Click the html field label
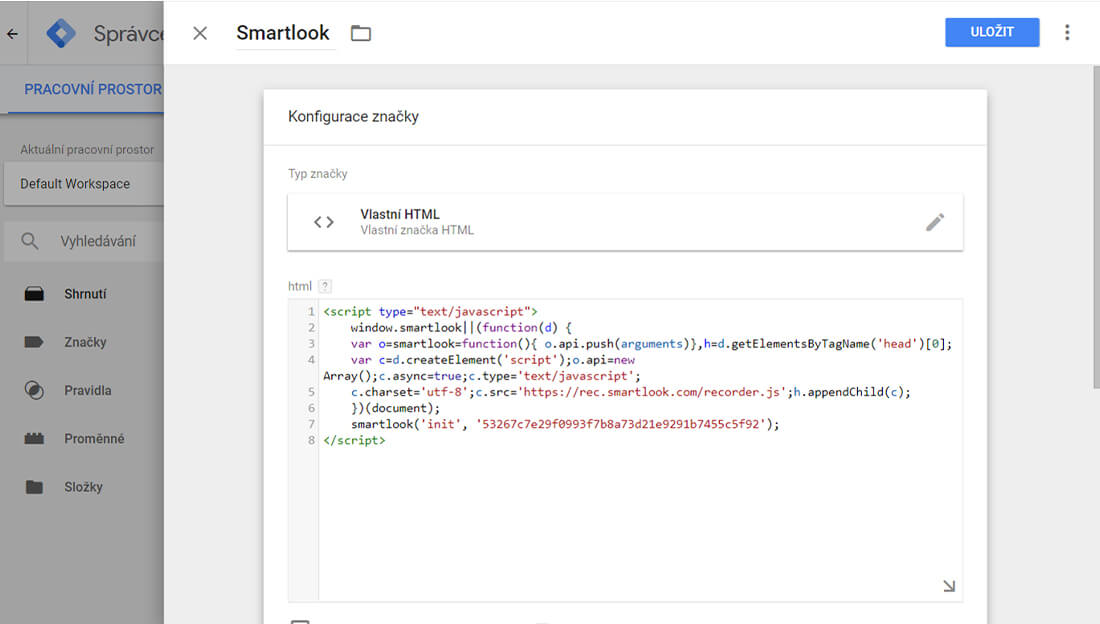 pos(300,286)
